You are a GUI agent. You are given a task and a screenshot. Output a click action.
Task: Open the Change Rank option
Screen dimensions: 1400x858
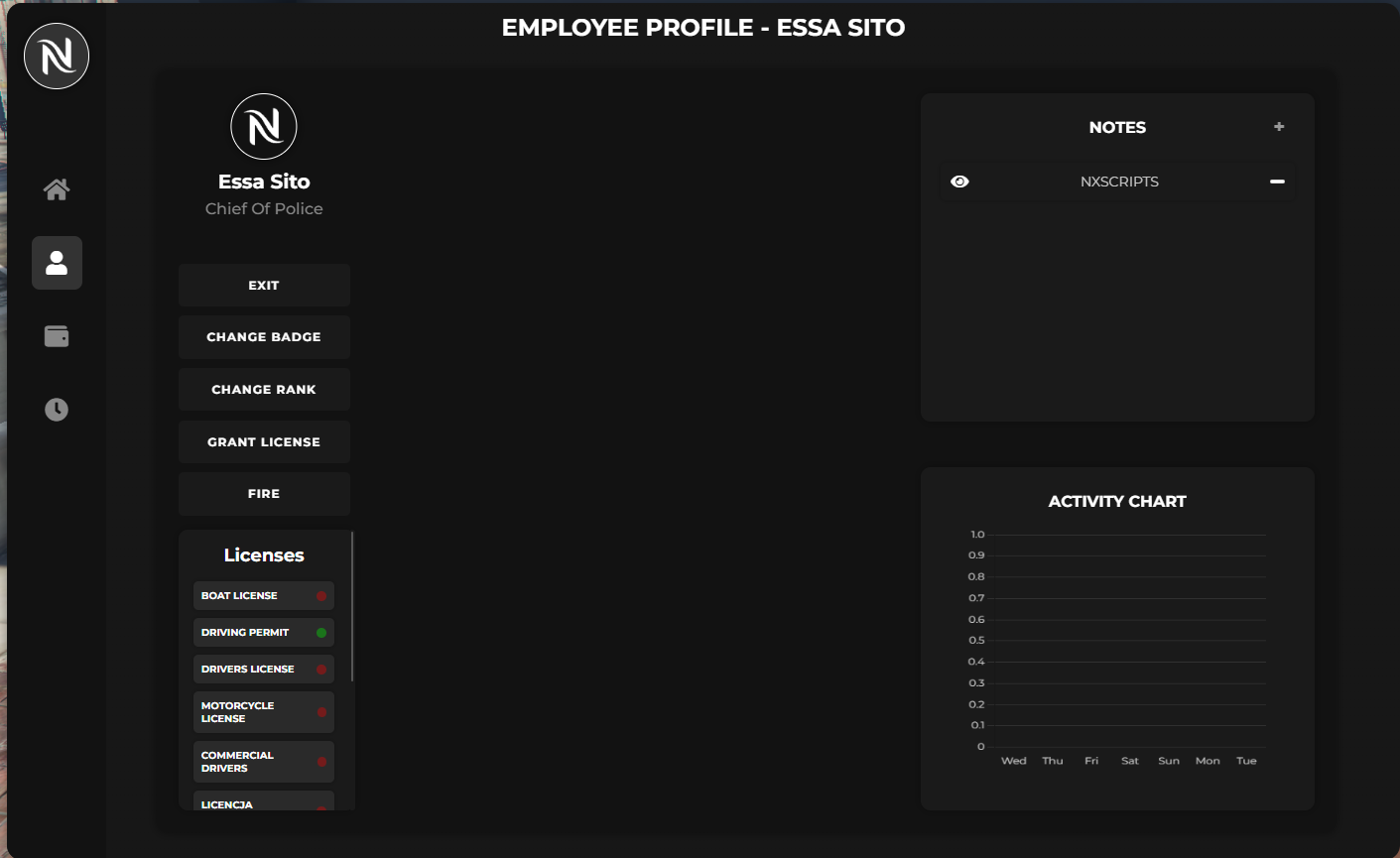[x=264, y=390]
